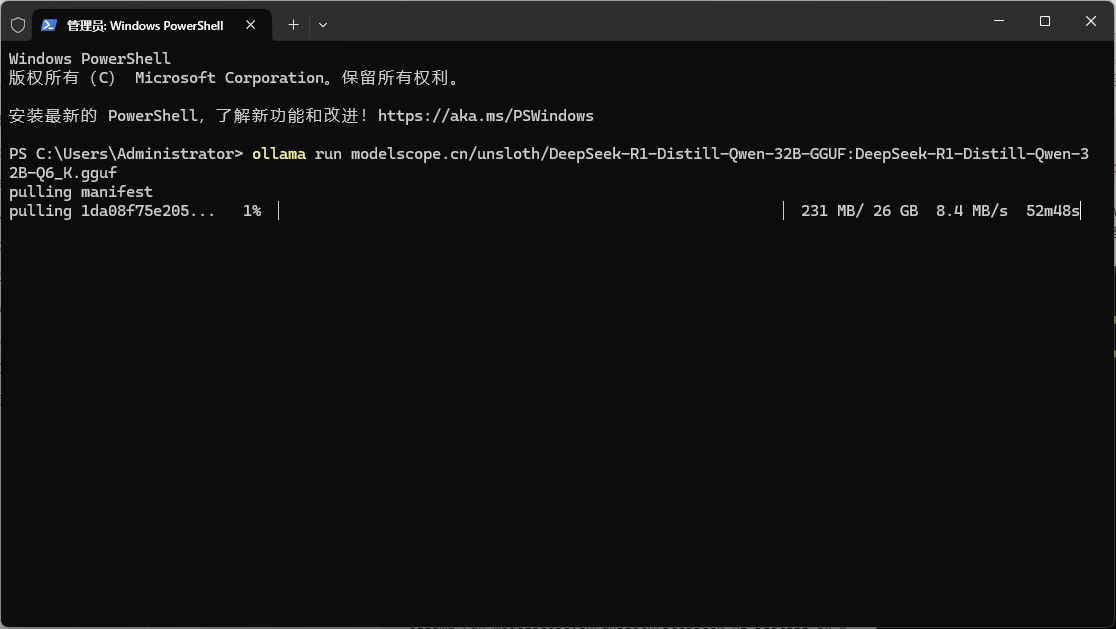1116x629 pixels.
Task: Click the 1% download percentage
Action: point(252,211)
